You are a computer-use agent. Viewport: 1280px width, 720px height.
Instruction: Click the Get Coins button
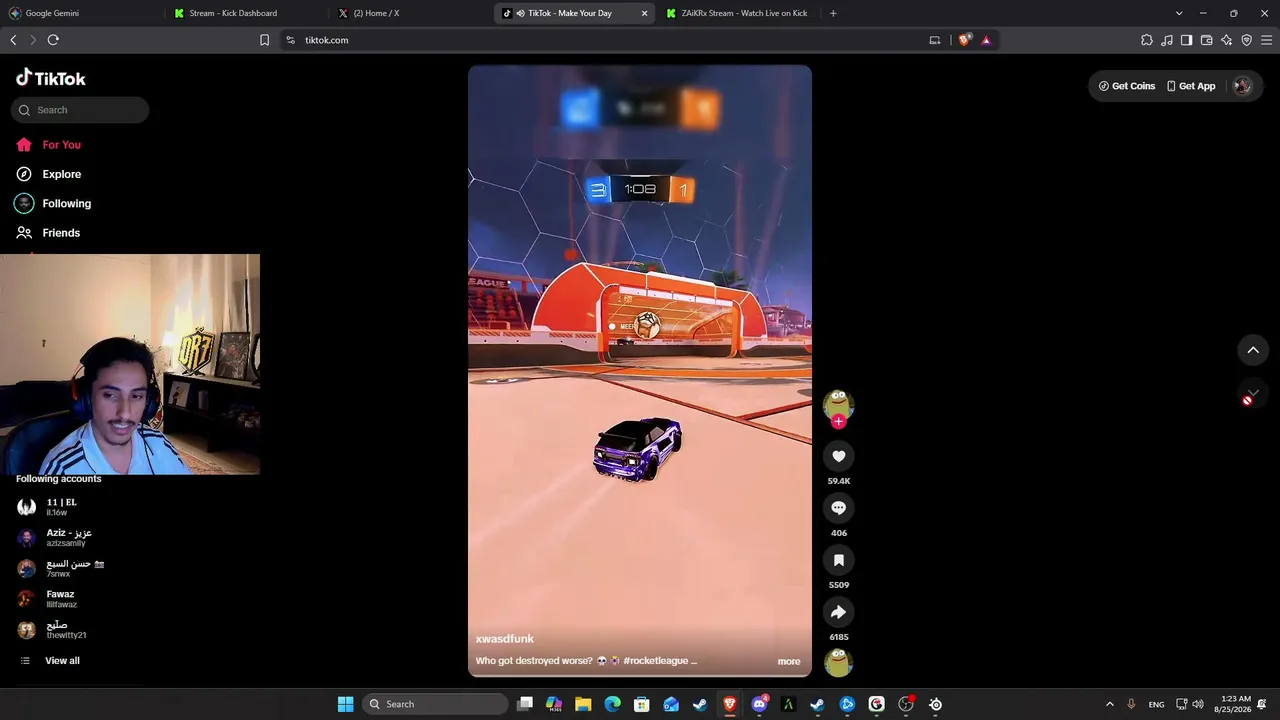tap(1127, 86)
